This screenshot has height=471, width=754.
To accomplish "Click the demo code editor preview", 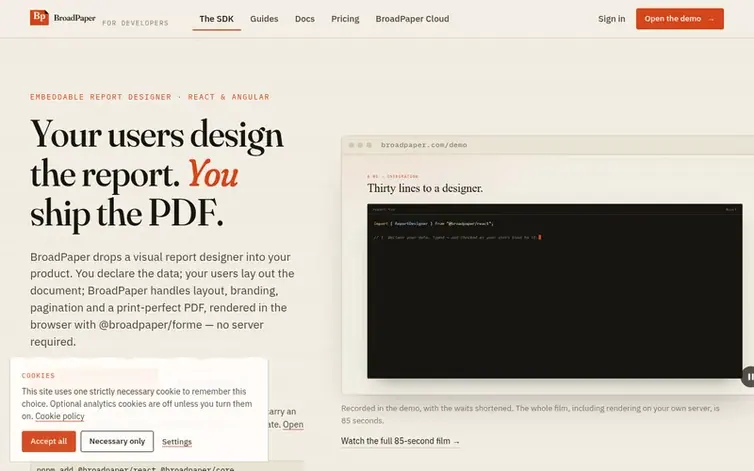I will (554, 291).
